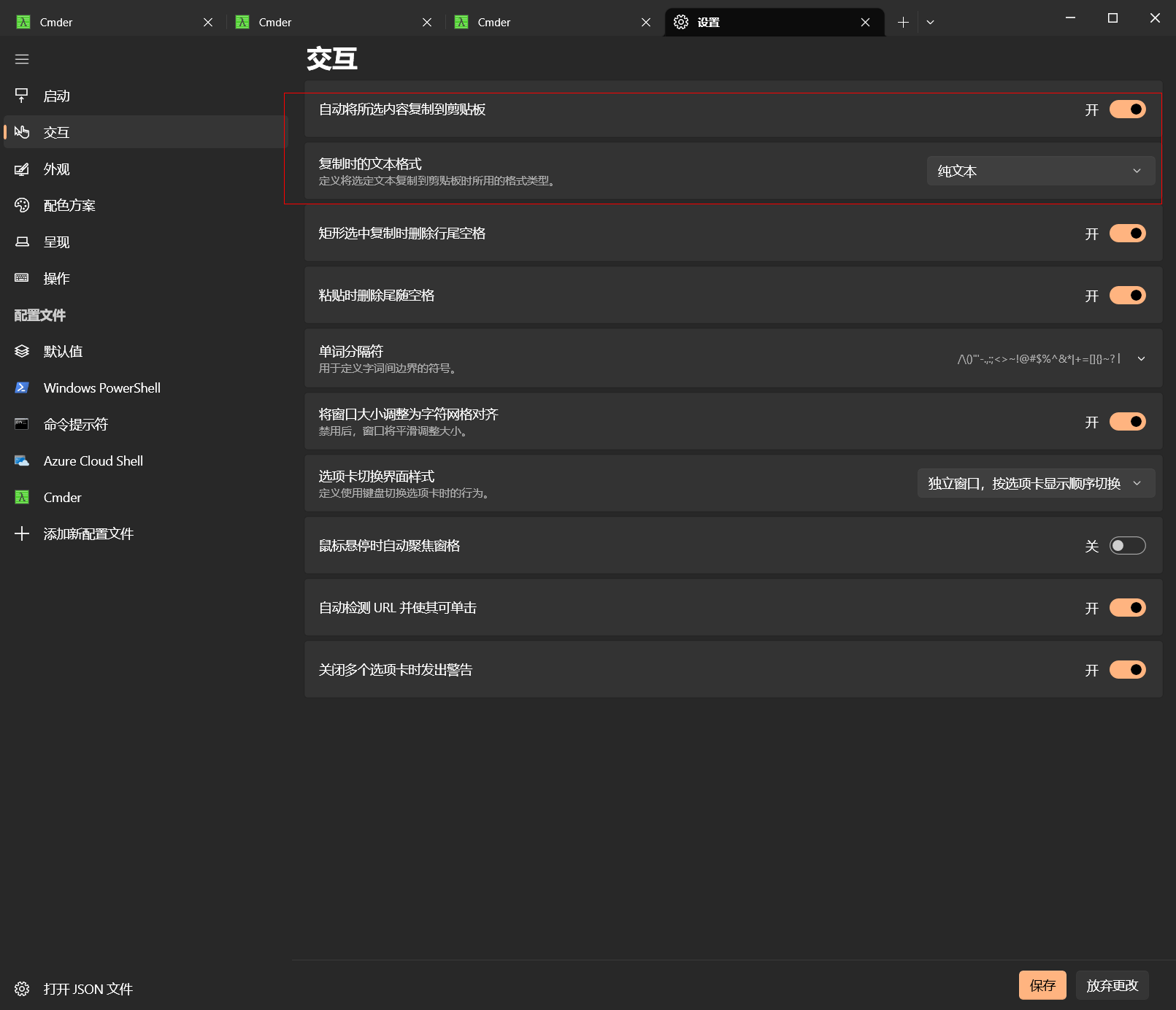
Task: Click the 呈现 rendering icon
Action: (22, 242)
